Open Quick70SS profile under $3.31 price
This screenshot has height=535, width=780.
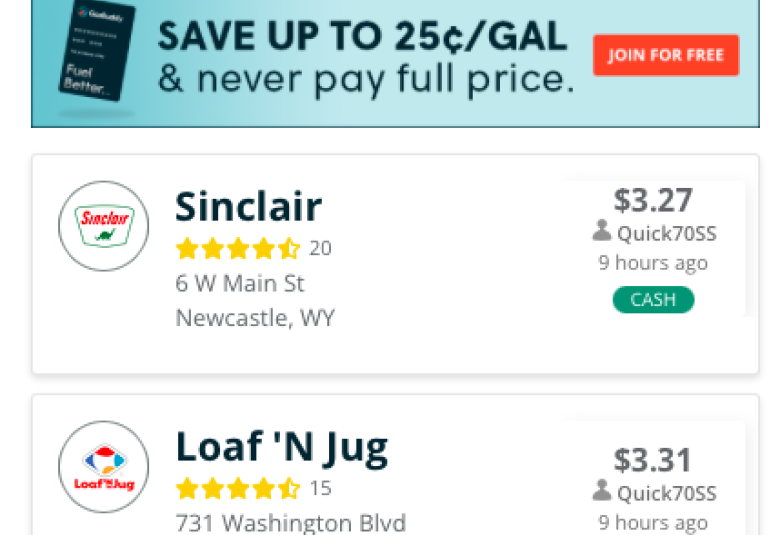[667, 493]
